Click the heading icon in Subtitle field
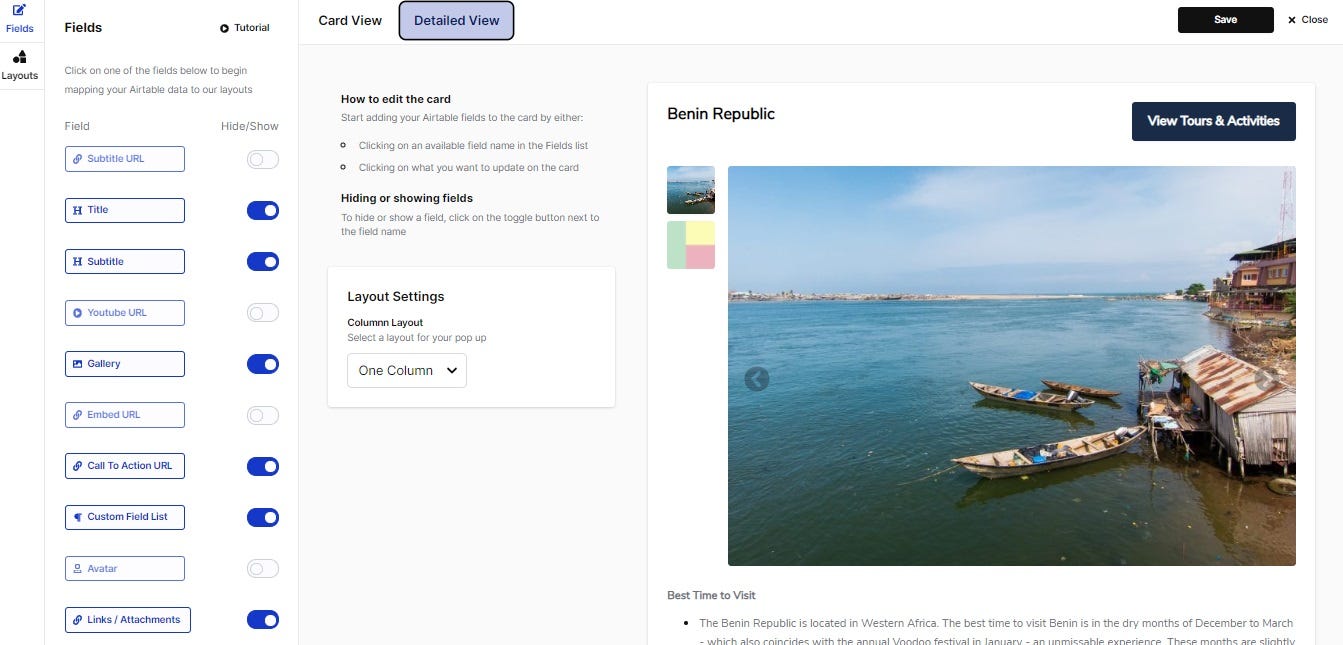This screenshot has width=1343, height=645. [78, 262]
